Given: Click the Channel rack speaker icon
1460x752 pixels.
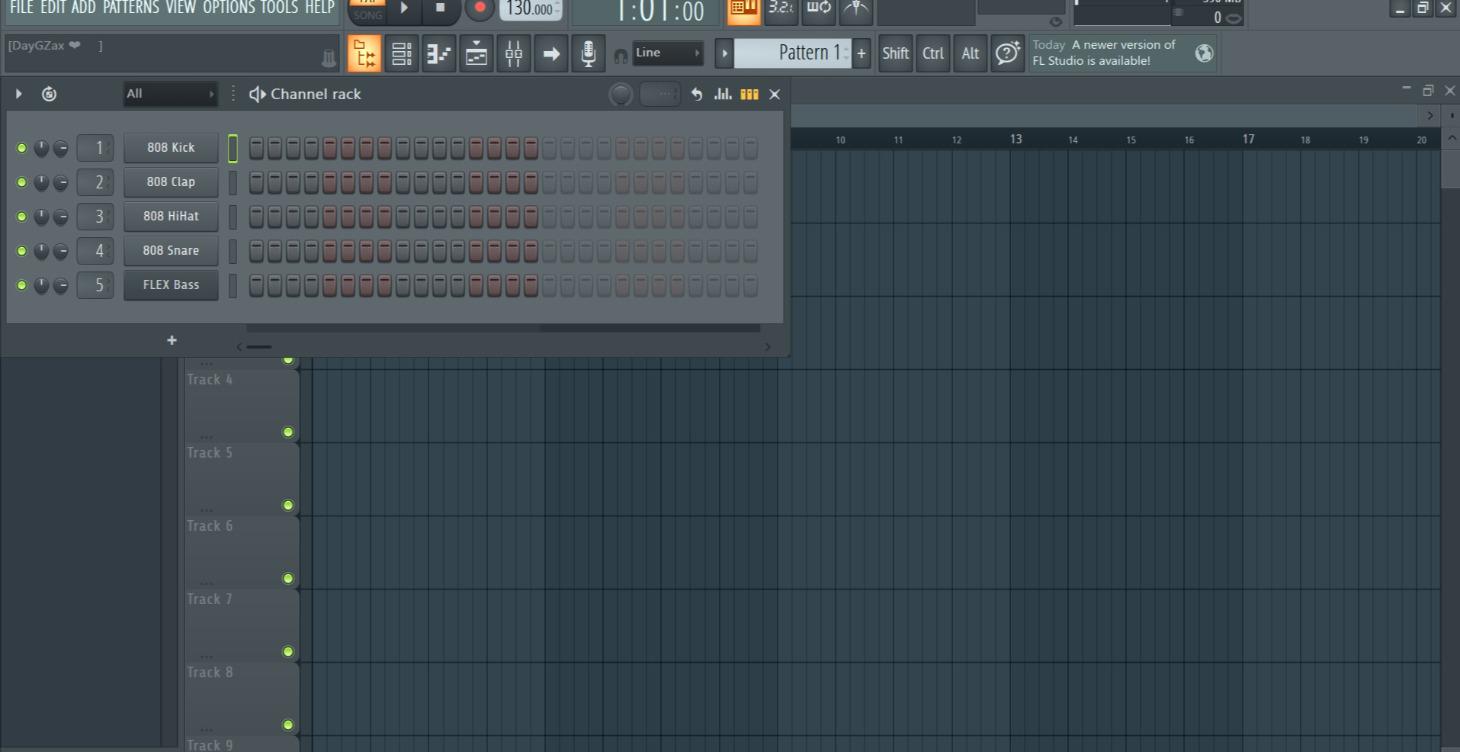Looking at the screenshot, I should [257, 94].
